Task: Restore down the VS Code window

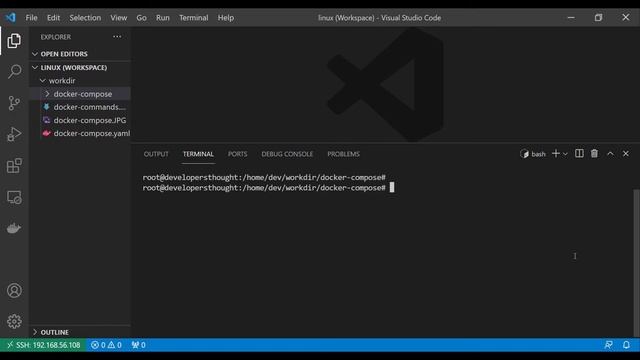Action: (x=598, y=18)
